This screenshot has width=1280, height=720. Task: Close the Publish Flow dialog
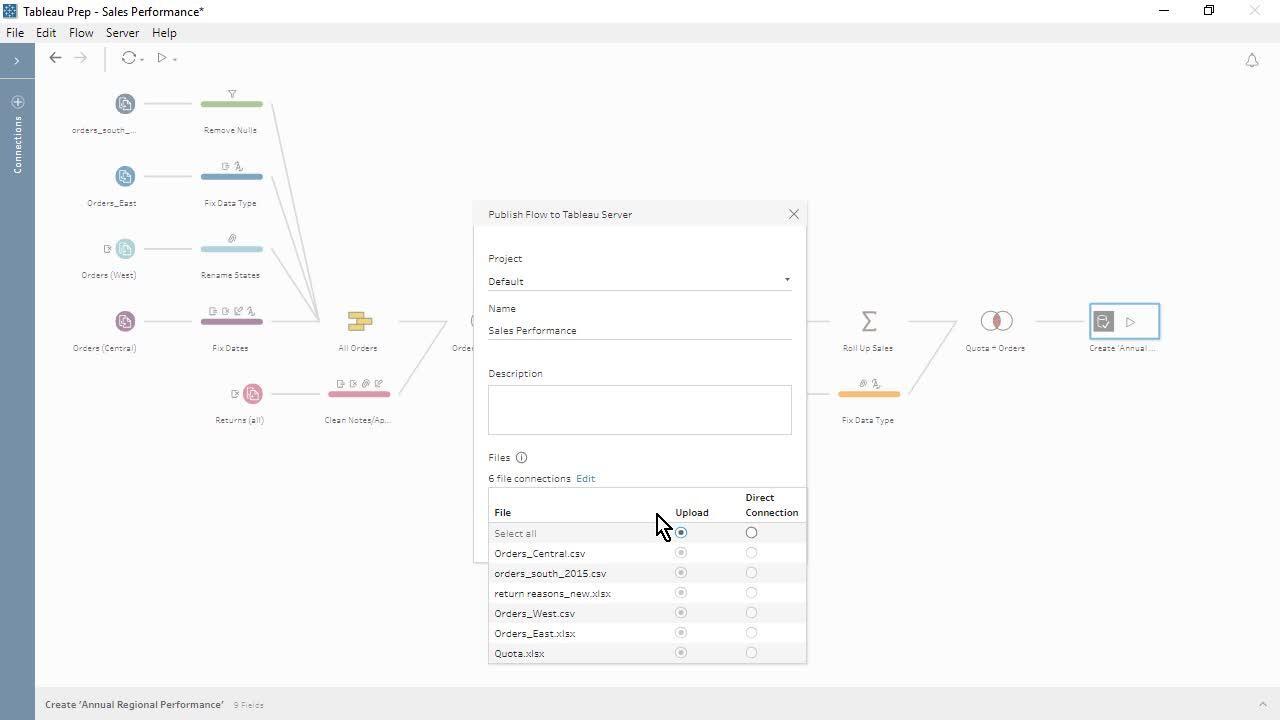[x=793, y=214]
